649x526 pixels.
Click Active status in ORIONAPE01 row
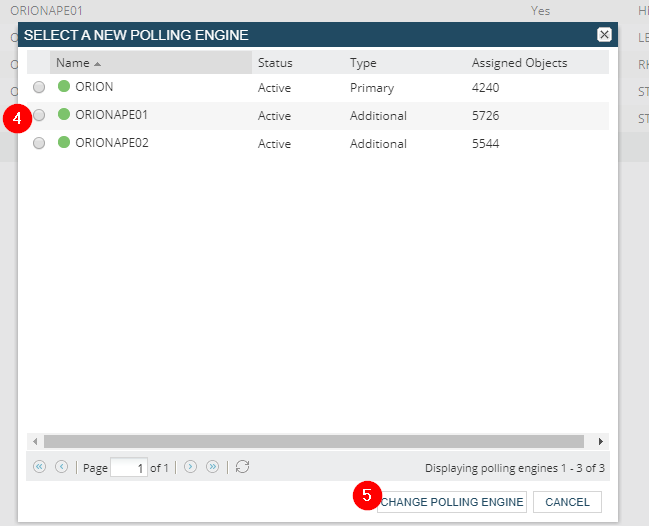(x=274, y=115)
